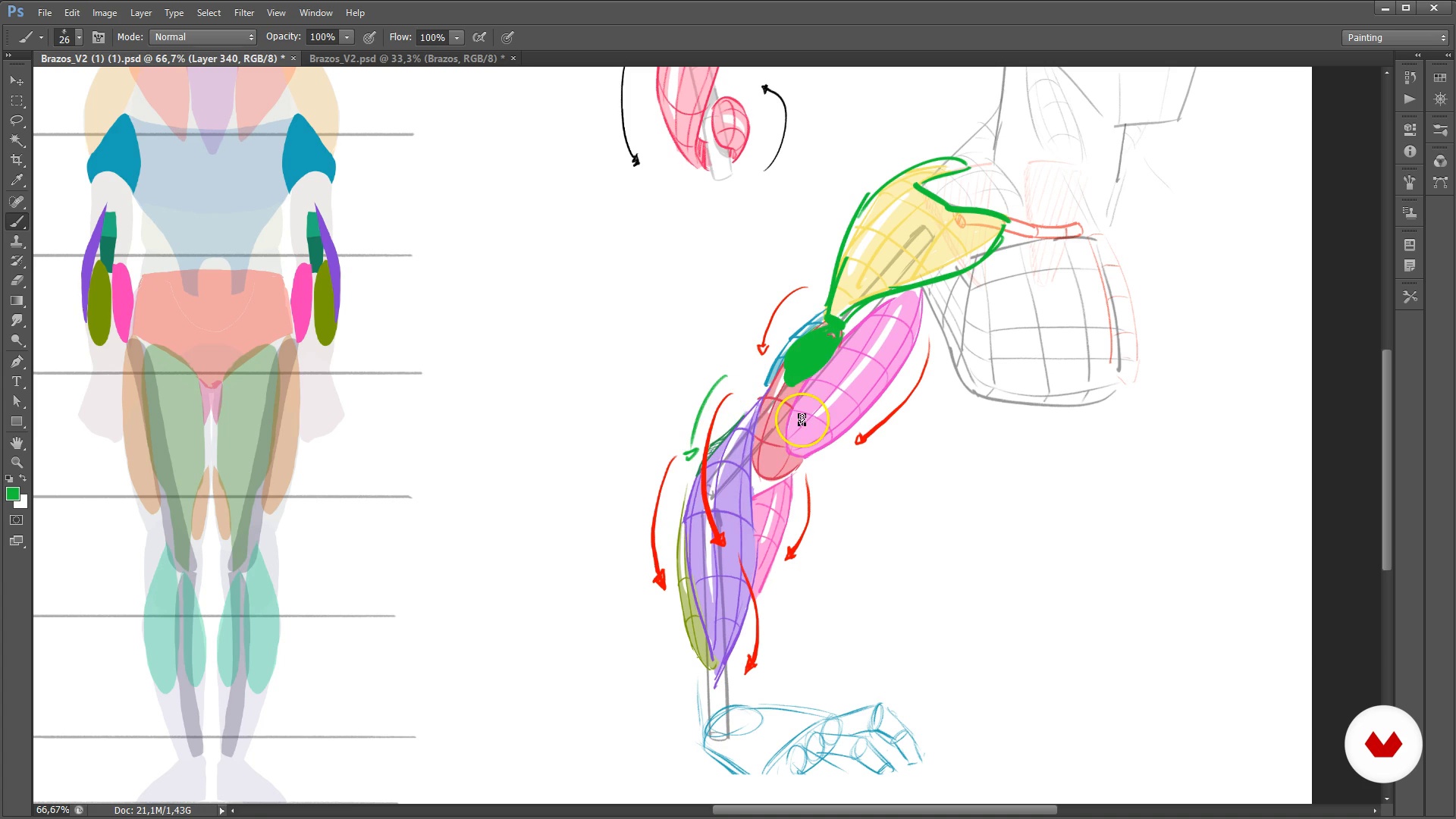Select the Magic Wand tool
Image resolution: width=1456 pixels, height=819 pixels.
click(17, 140)
